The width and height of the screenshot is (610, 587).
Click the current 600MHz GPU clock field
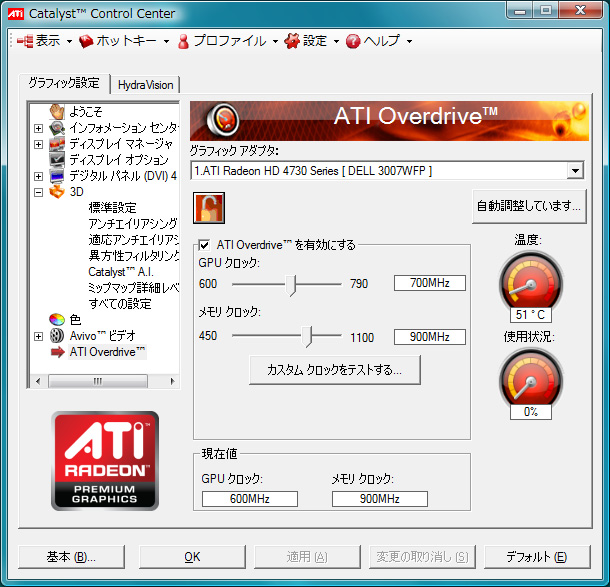[x=250, y=499]
